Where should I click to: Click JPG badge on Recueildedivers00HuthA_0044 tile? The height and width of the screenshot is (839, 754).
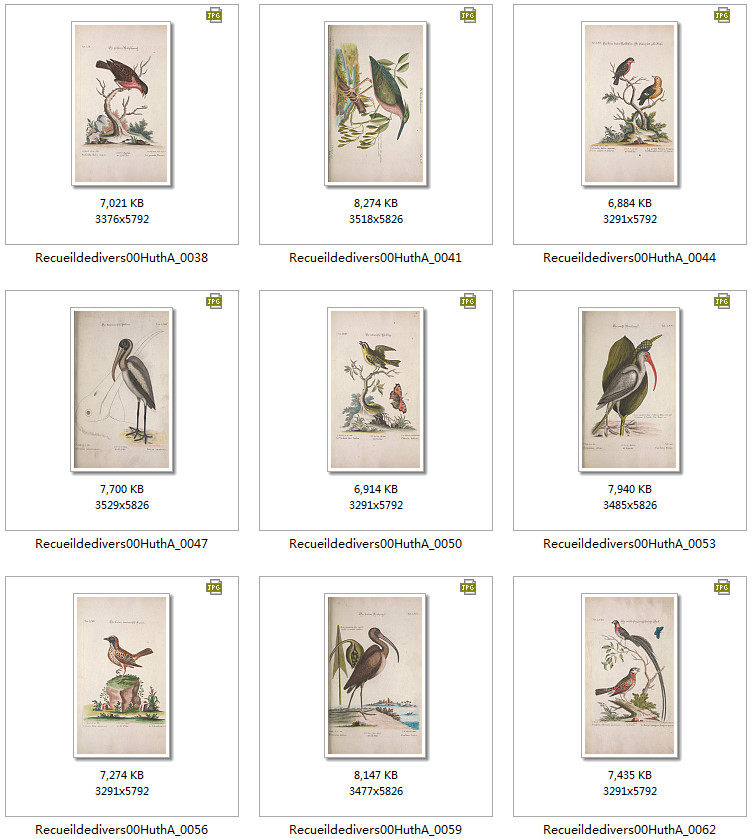click(722, 15)
